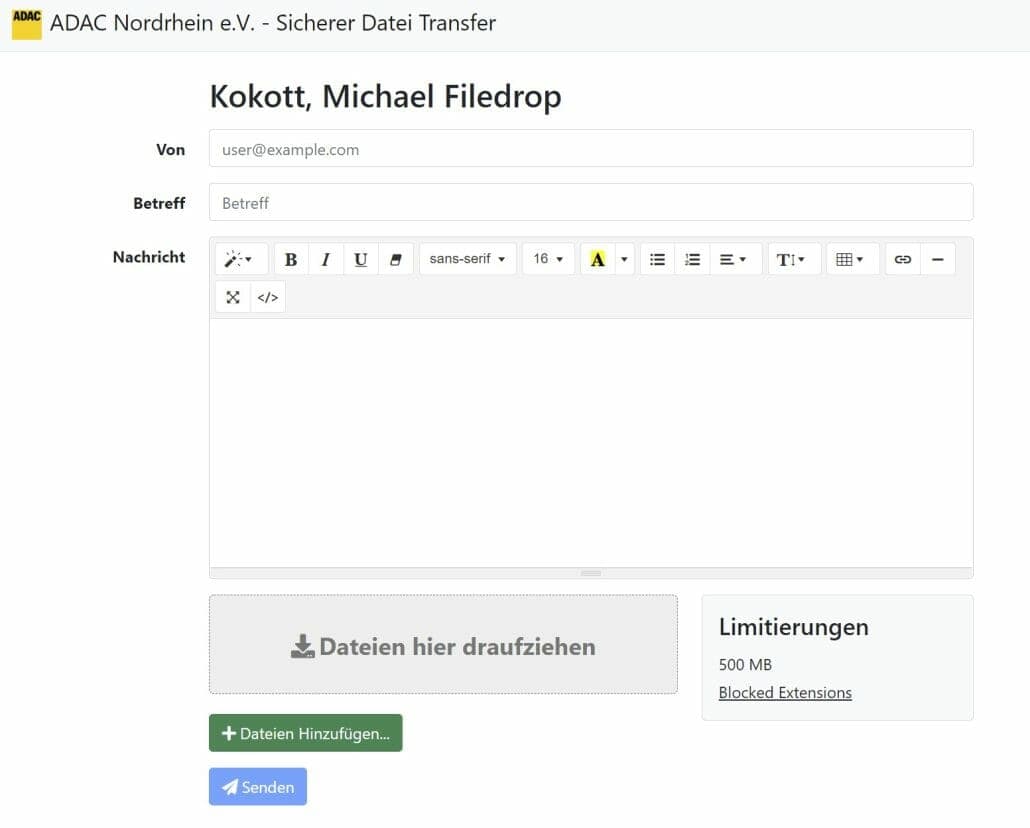Open the sans-serif font family dropdown
Image resolution: width=1030 pixels, height=828 pixels.
(468, 259)
